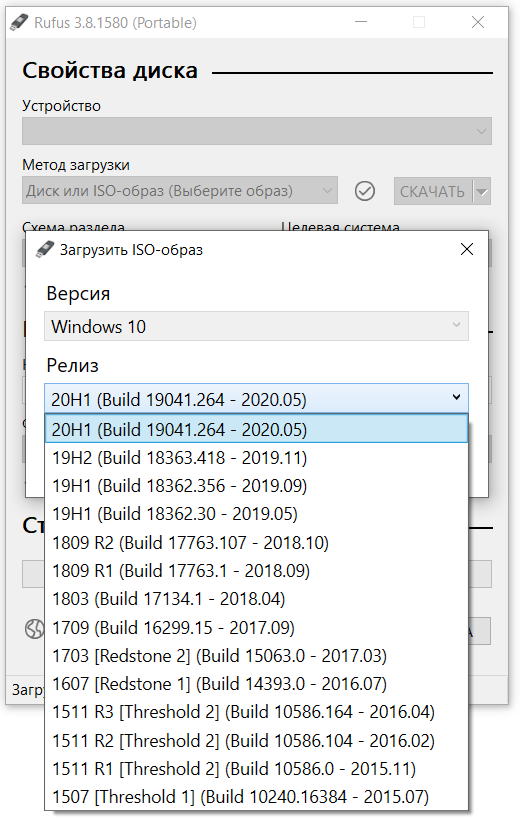Close the Загрузить ISO-образ dialog
This screenshot has height=818, width=520.
pos(467,249)
